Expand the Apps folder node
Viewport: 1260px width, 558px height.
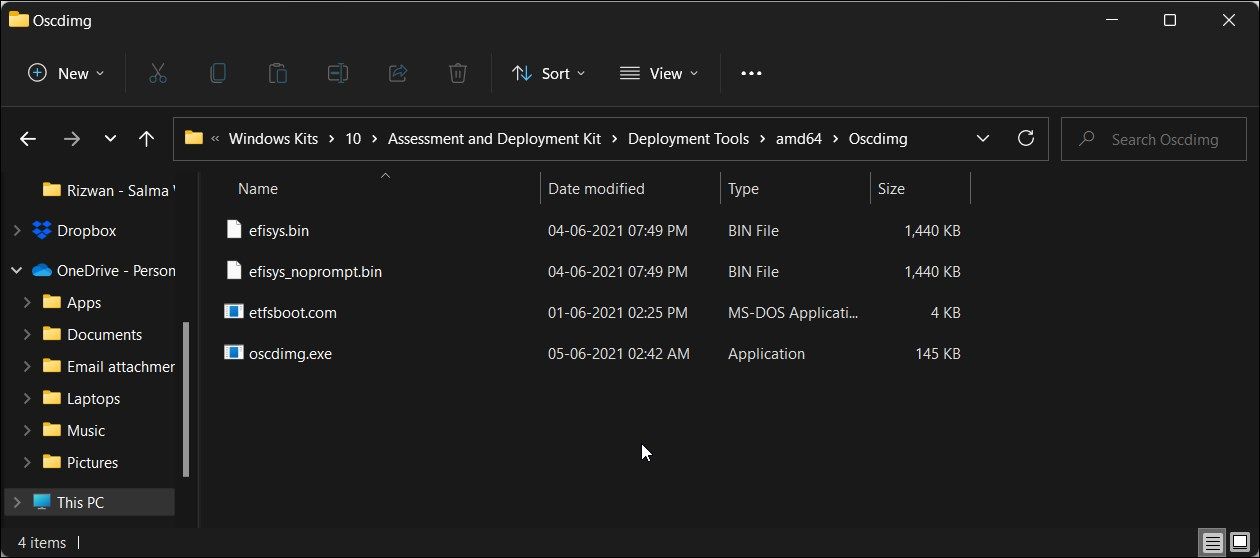pyautogui.click(x=28, y=302)
